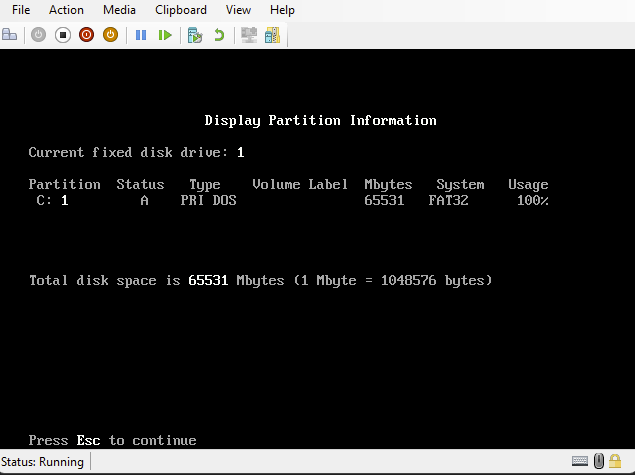Image resolution: width=635 pixels, height=475 pixels.
Task: Click the 'Display Partition Information' heading
Action: (x=320, y=121)
